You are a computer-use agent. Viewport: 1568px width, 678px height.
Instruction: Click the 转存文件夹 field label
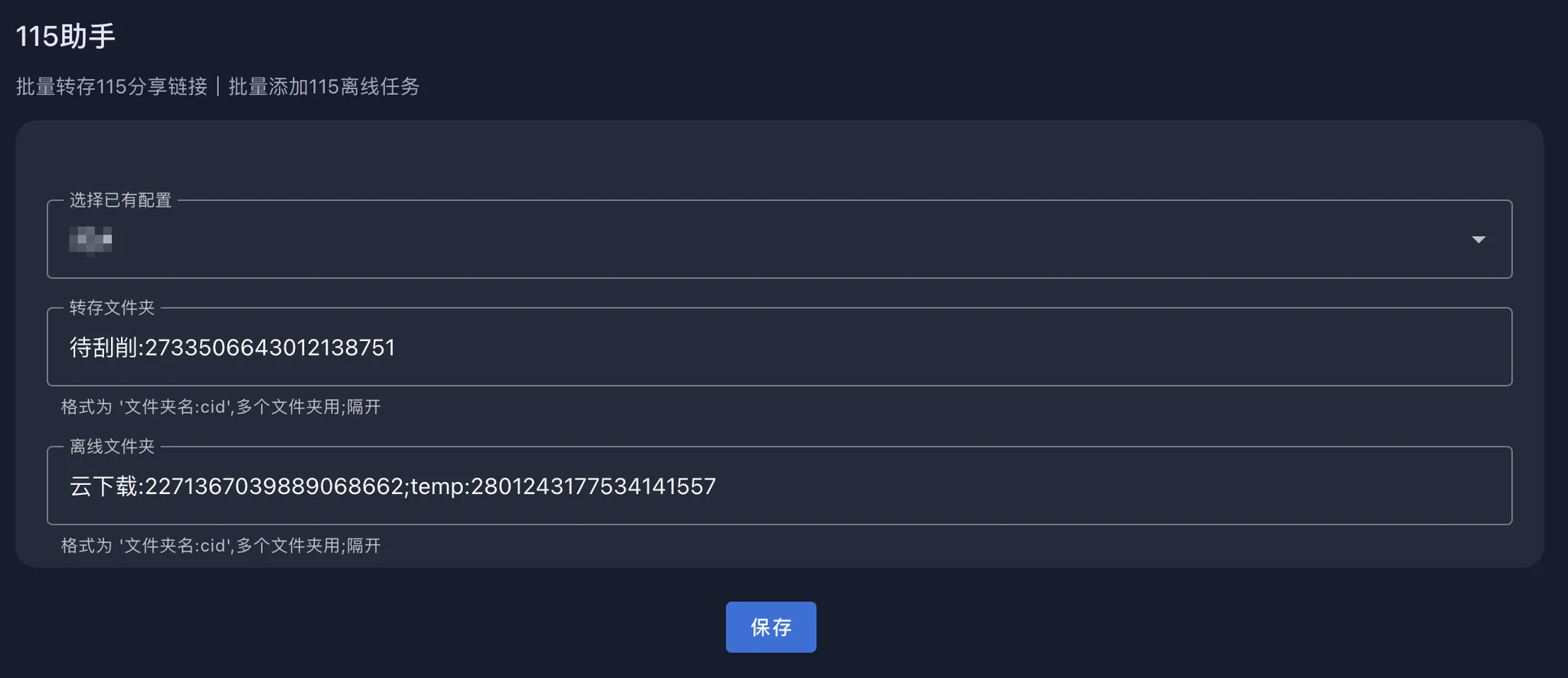pyautogui.click(x=112, y=307)
